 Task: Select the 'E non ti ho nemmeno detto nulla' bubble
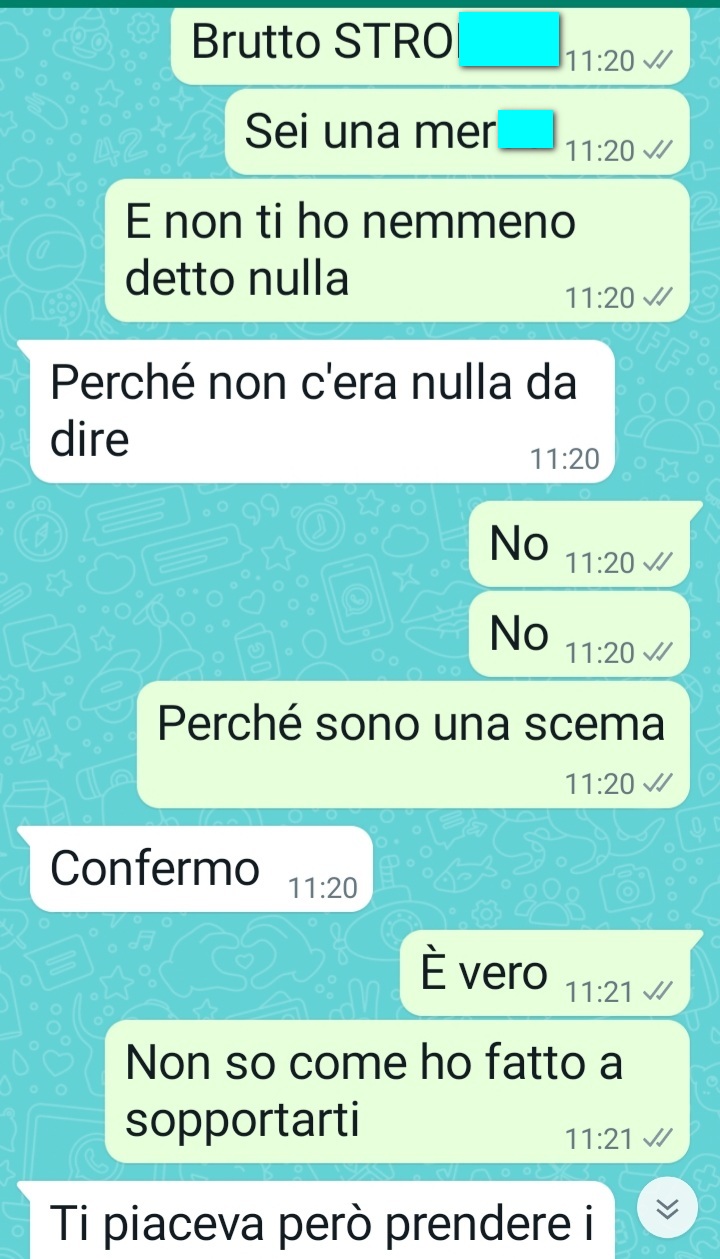(397, 250)
